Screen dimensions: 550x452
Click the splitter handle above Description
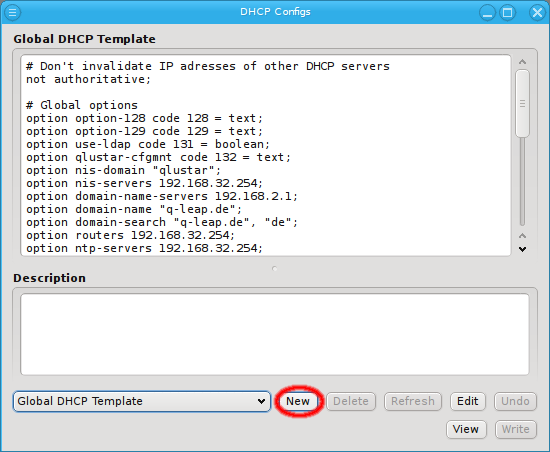[x=275, y=269]
